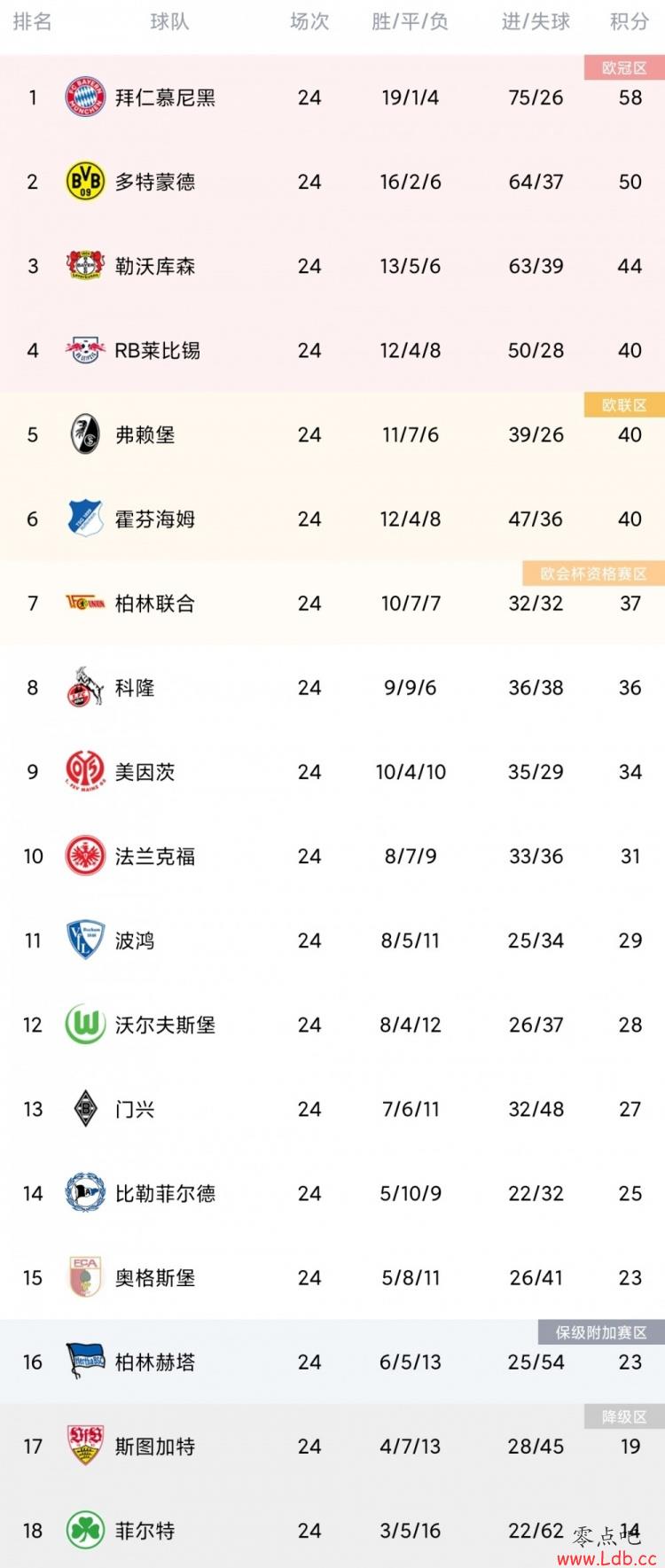Tap the Wolfsburg green W crest
Screen dimensions: 665x1568
click(85, 1025)
